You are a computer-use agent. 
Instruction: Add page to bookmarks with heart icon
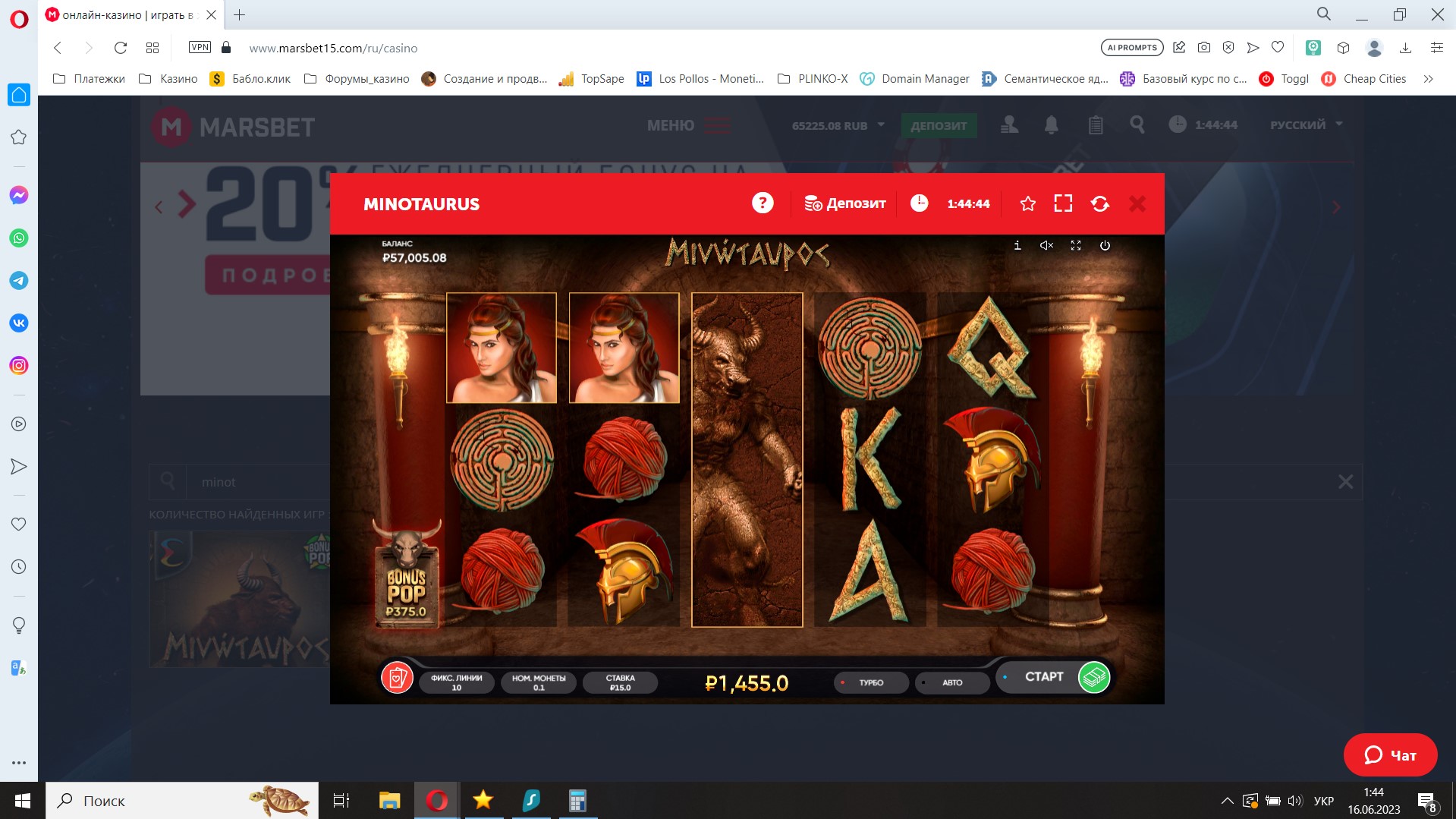coord(1278,47)
